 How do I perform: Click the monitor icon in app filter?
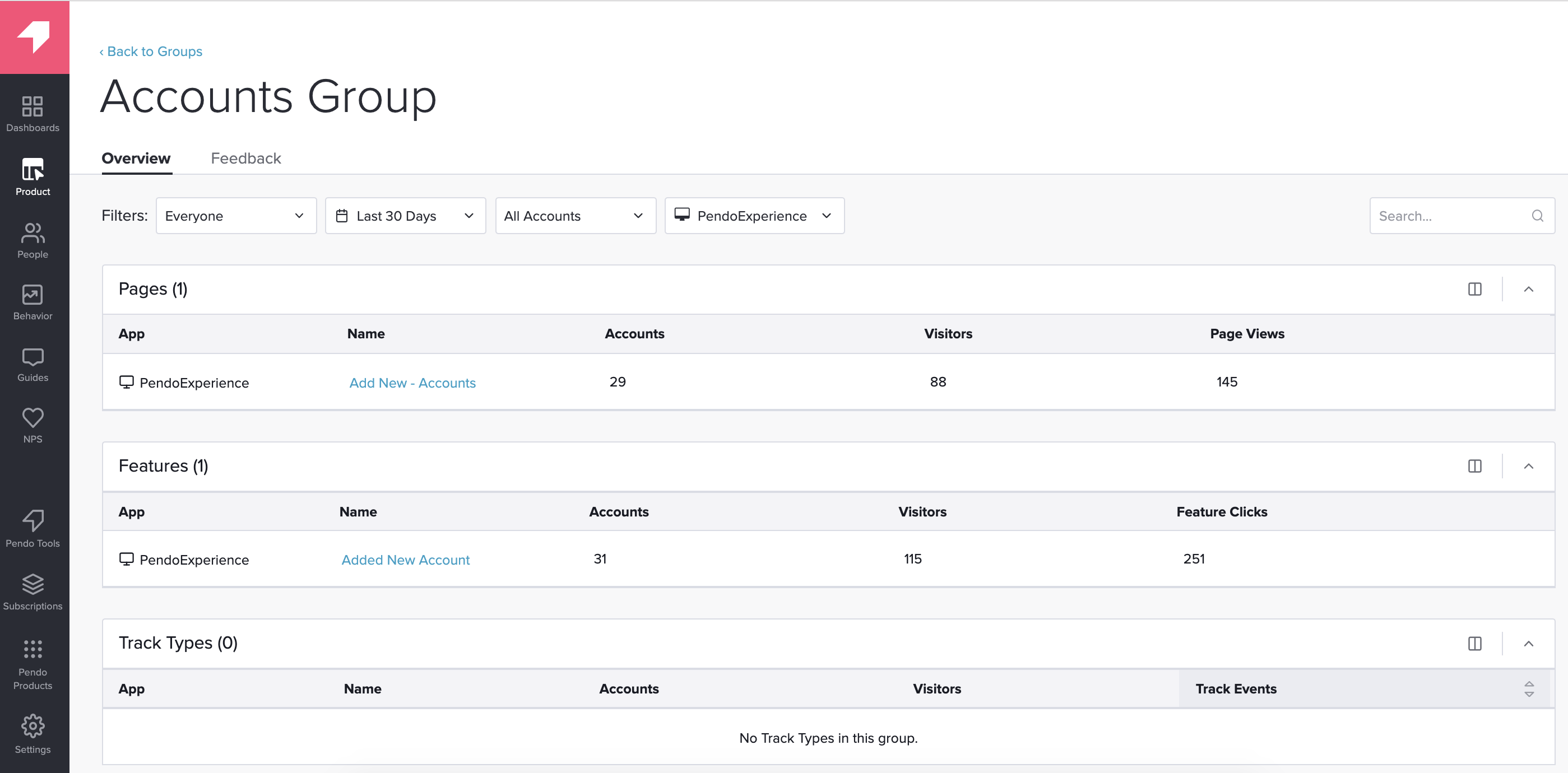[682, 215]
